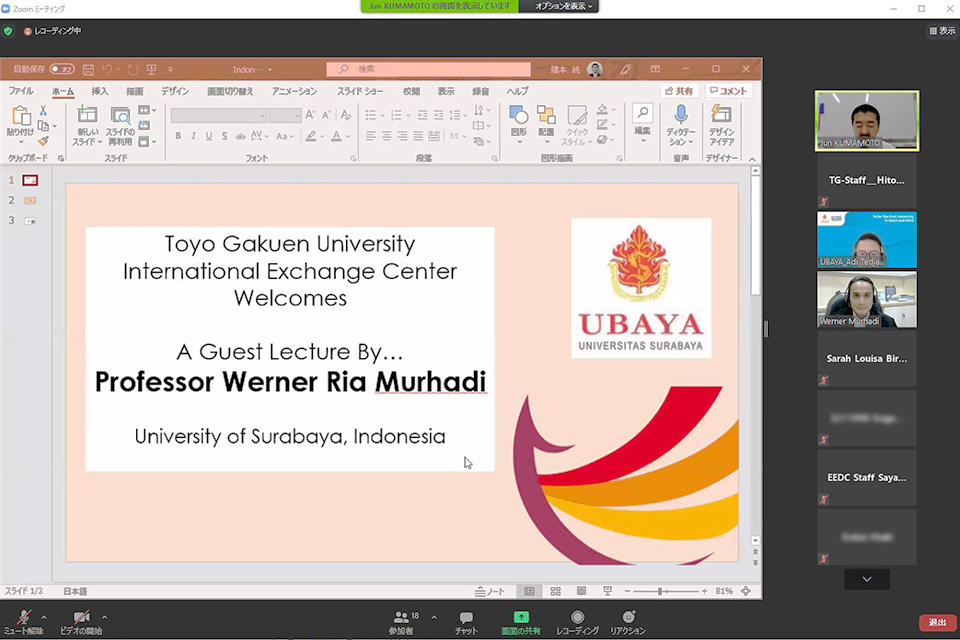Click the 配置 (Arrange) icon
The width and height of the screenshot is (960, 640).
(x=546, y=115)
